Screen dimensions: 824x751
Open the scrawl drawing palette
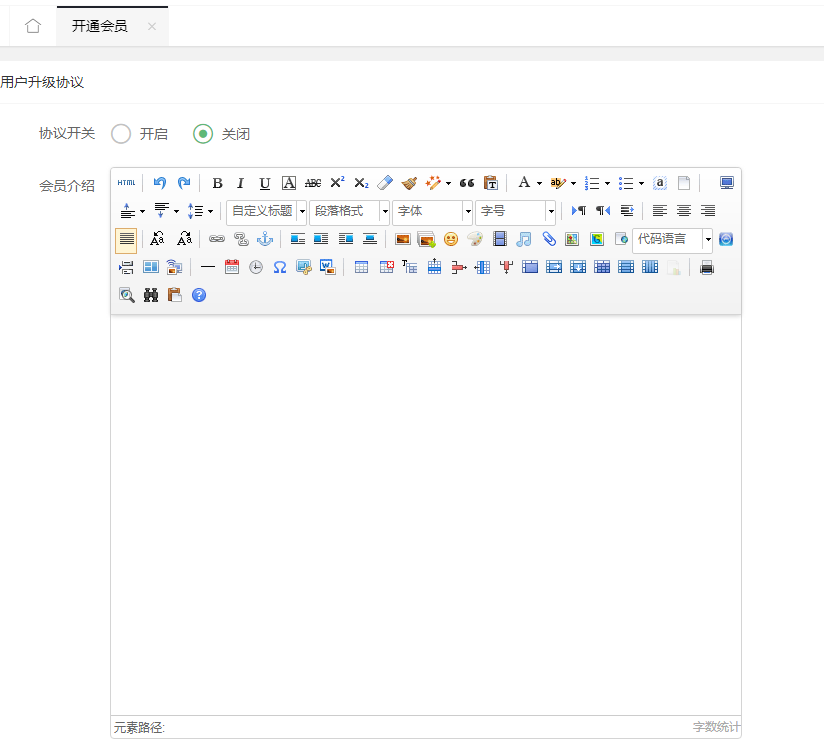[475, 239]
